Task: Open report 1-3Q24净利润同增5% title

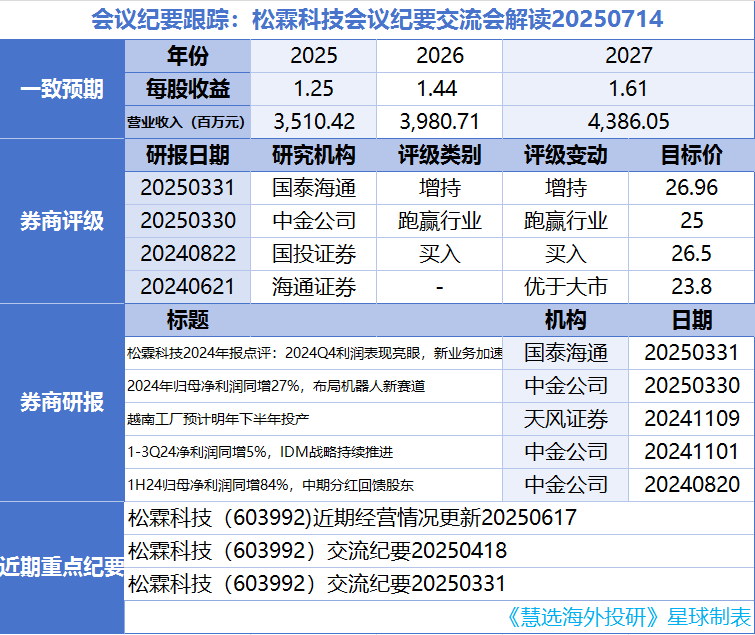Action: 313,452
